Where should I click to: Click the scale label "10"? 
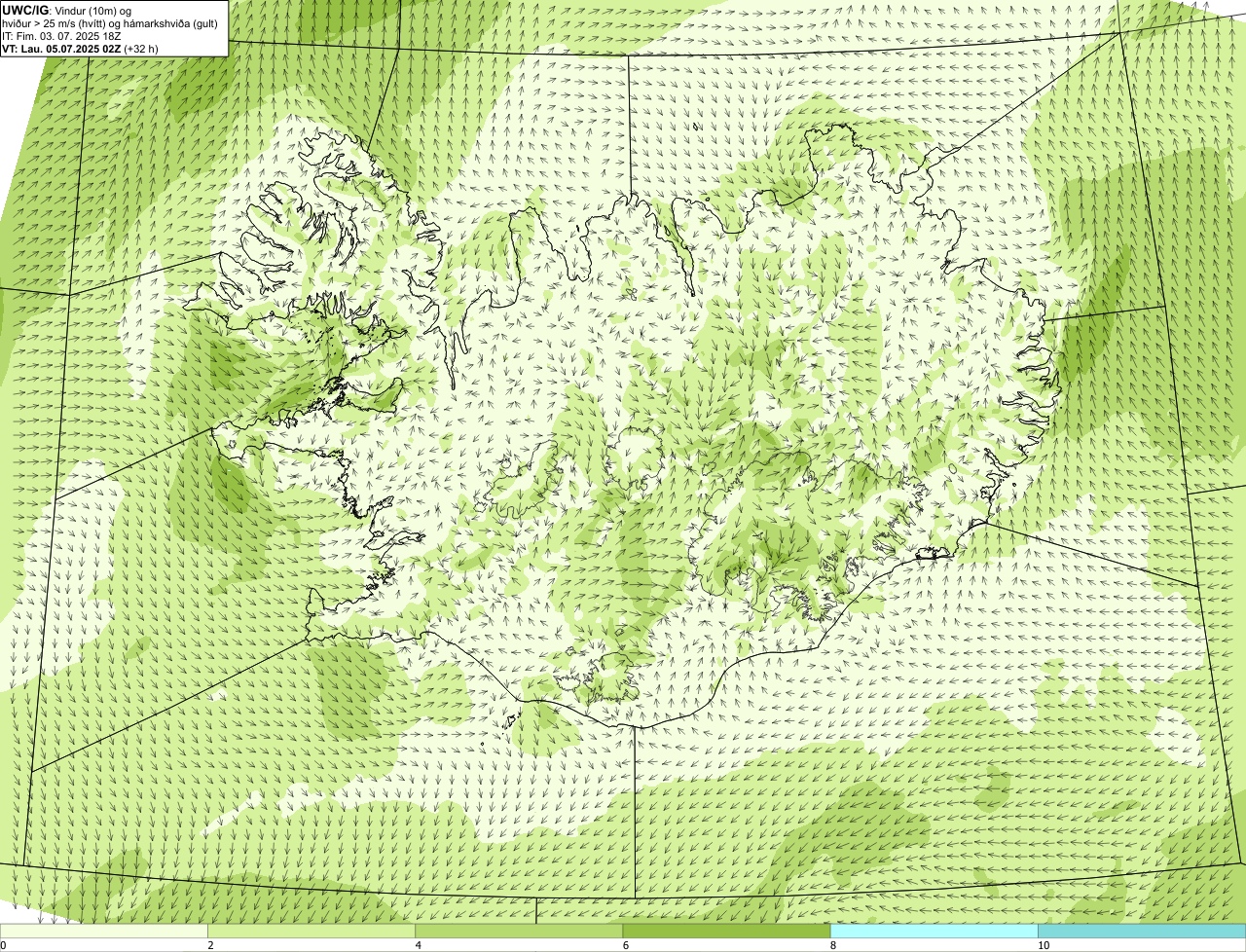[1044, 945]
